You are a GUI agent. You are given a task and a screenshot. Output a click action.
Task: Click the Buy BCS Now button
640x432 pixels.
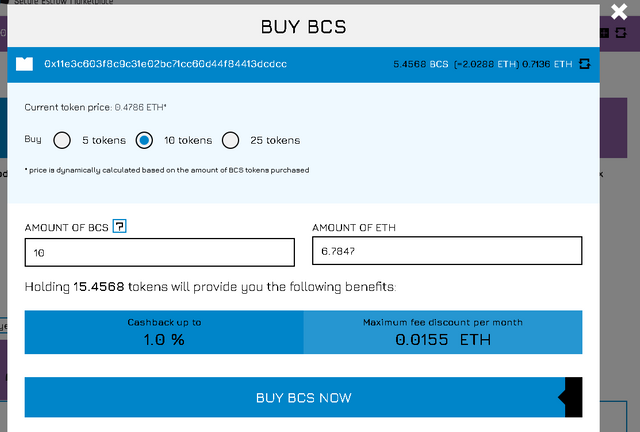[x=303, y=397]
